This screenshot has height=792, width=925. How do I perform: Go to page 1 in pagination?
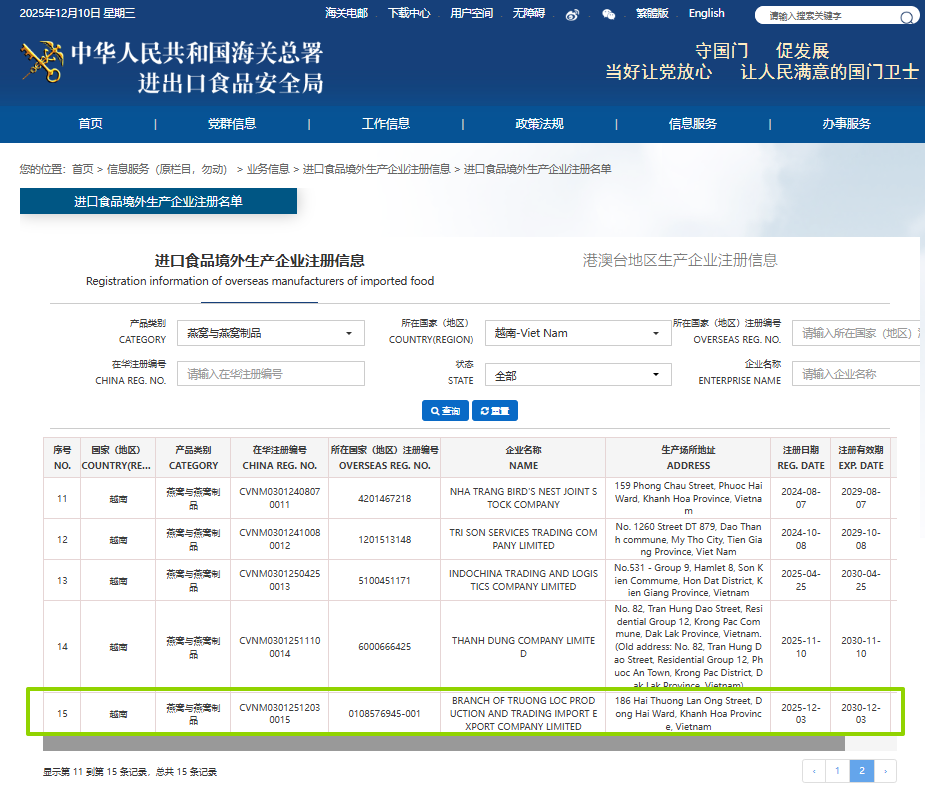click(838, 771)
